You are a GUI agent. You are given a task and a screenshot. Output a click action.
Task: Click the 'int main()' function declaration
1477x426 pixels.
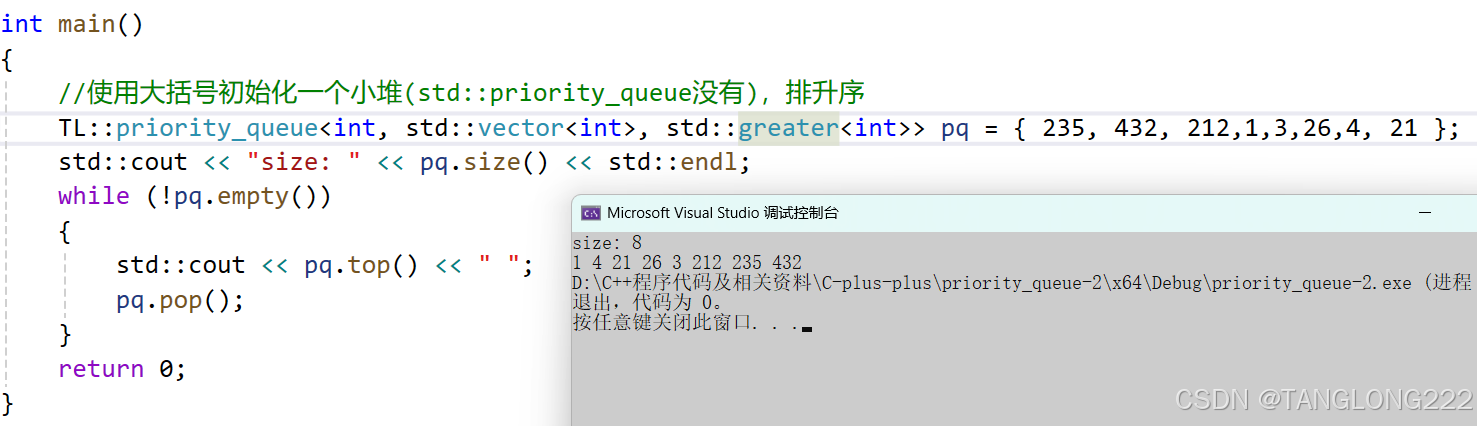tap(72, 24)
